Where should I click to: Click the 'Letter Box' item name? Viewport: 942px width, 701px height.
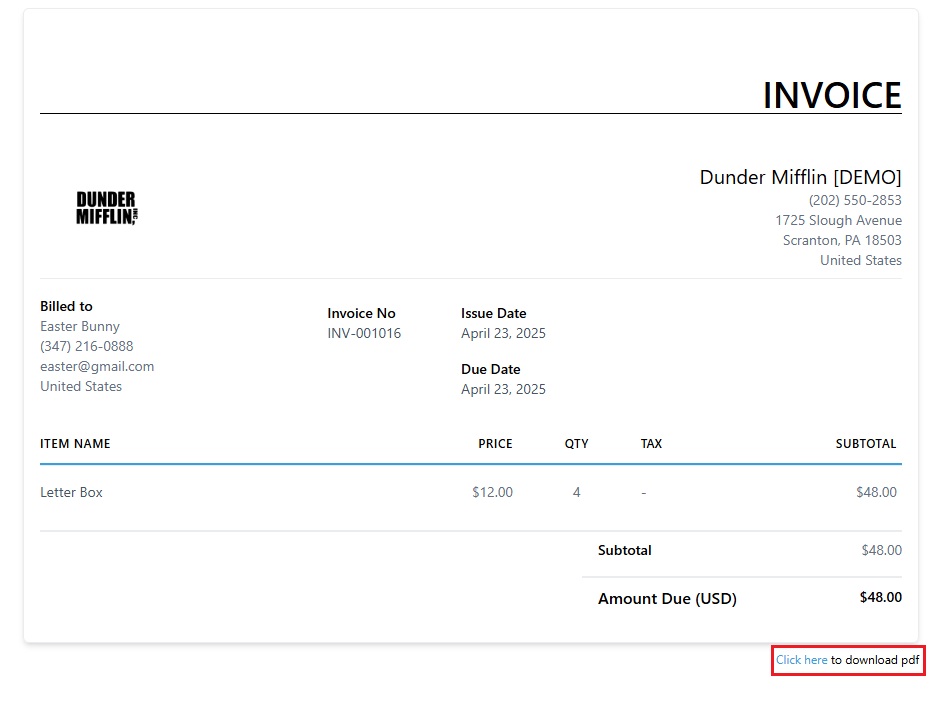[x=71, y=492]
